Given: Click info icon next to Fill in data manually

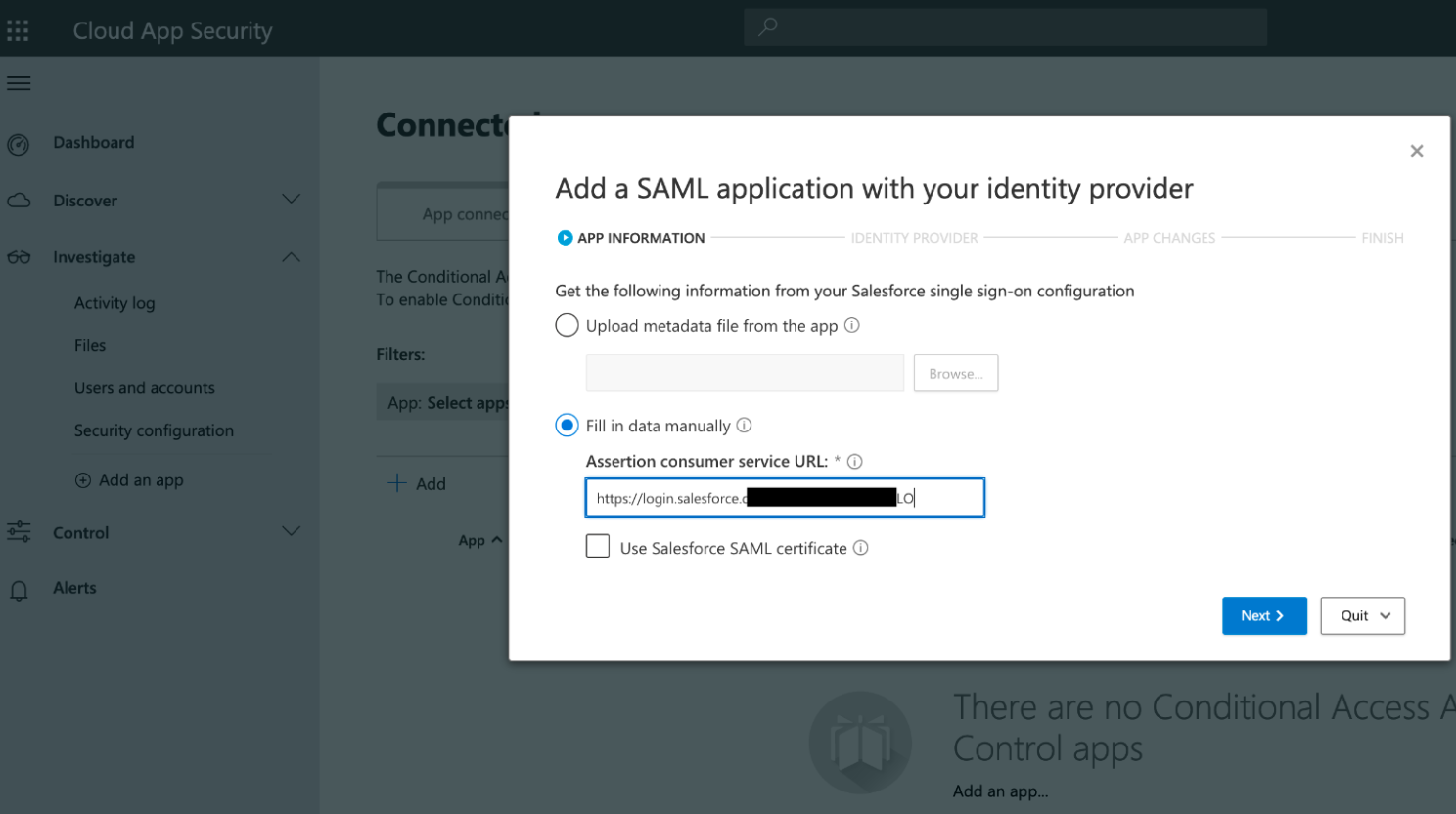Looking at the screenshot, I should click(x=744, y=425).
